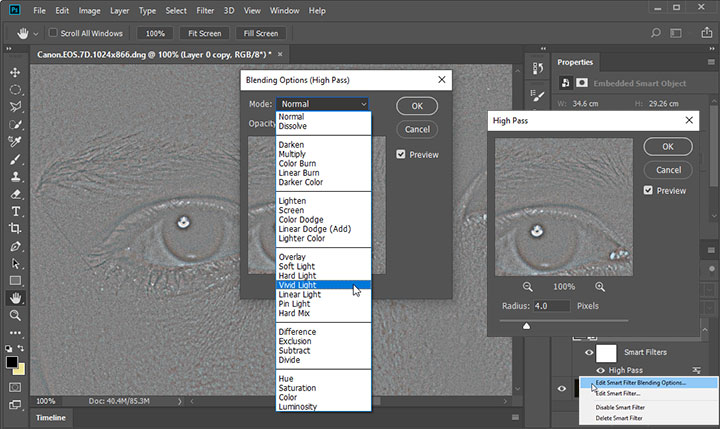Choose the Horizontal Type tool
This screenshot has height=429, width=720.
[16, 211]
